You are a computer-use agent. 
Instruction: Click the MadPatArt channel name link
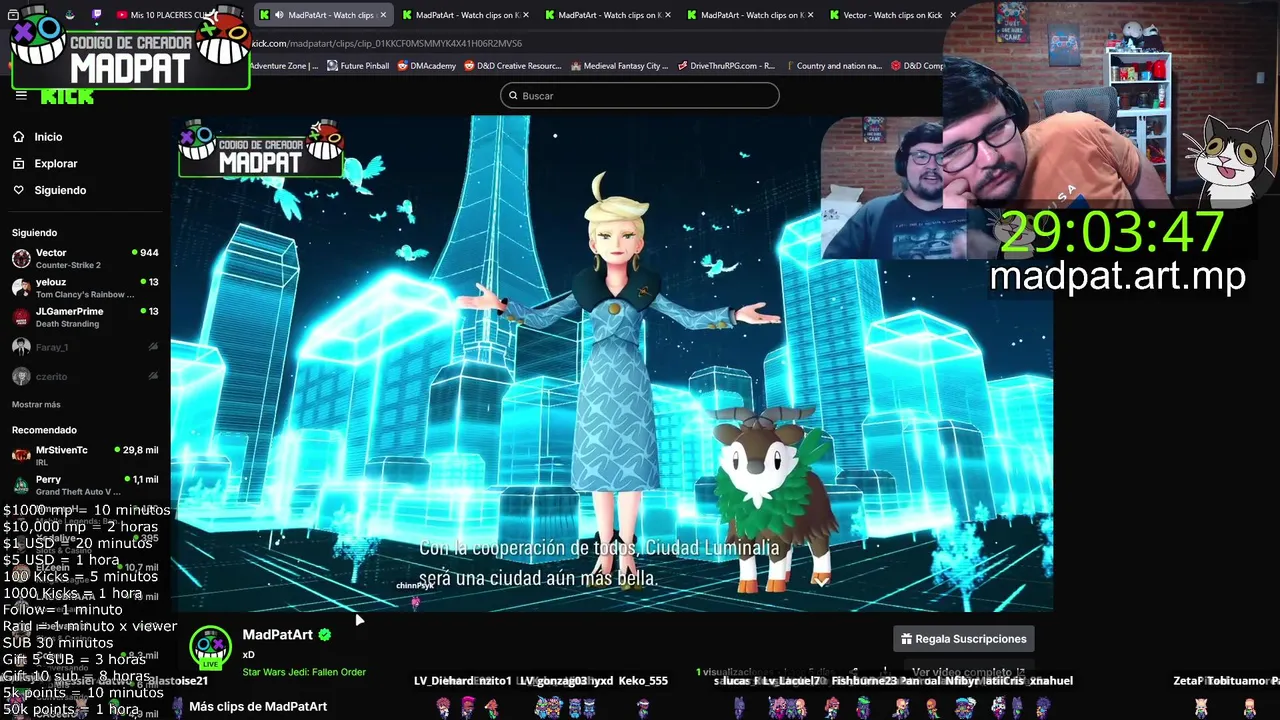[x=278, y=635]
